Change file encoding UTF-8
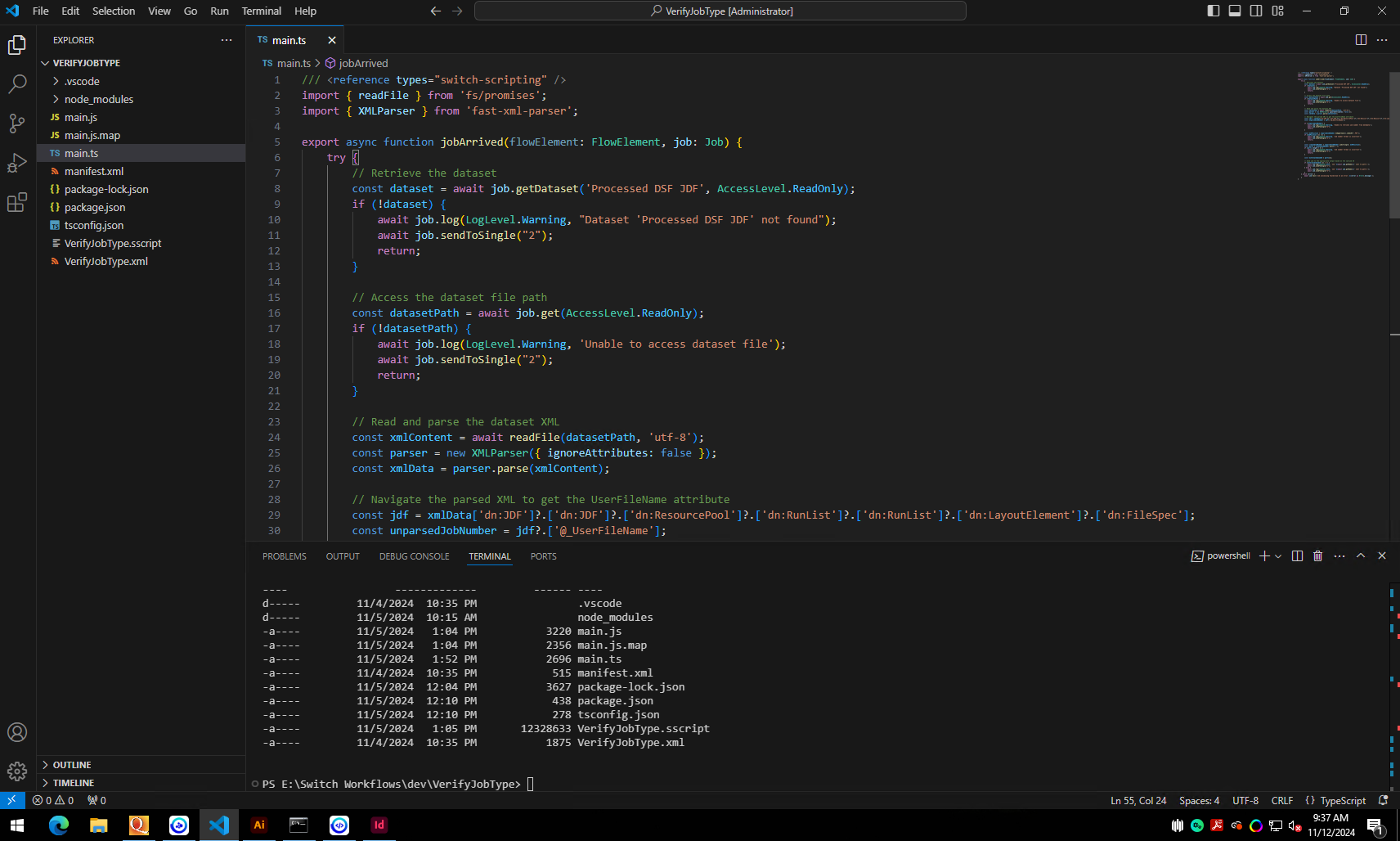This screenshot has height=841, width=1400. (1245, 801)
